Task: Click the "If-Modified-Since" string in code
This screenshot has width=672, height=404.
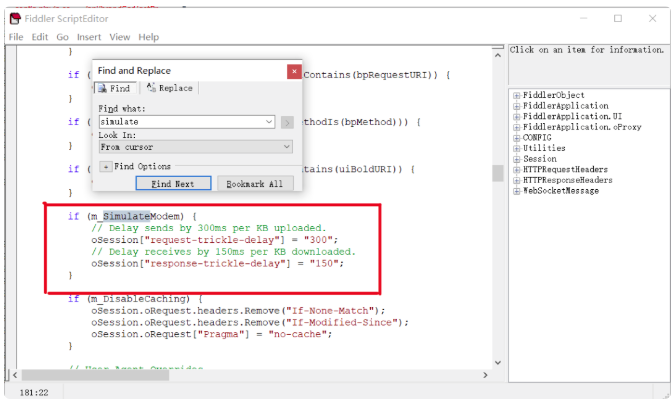Action: [345, 323]
